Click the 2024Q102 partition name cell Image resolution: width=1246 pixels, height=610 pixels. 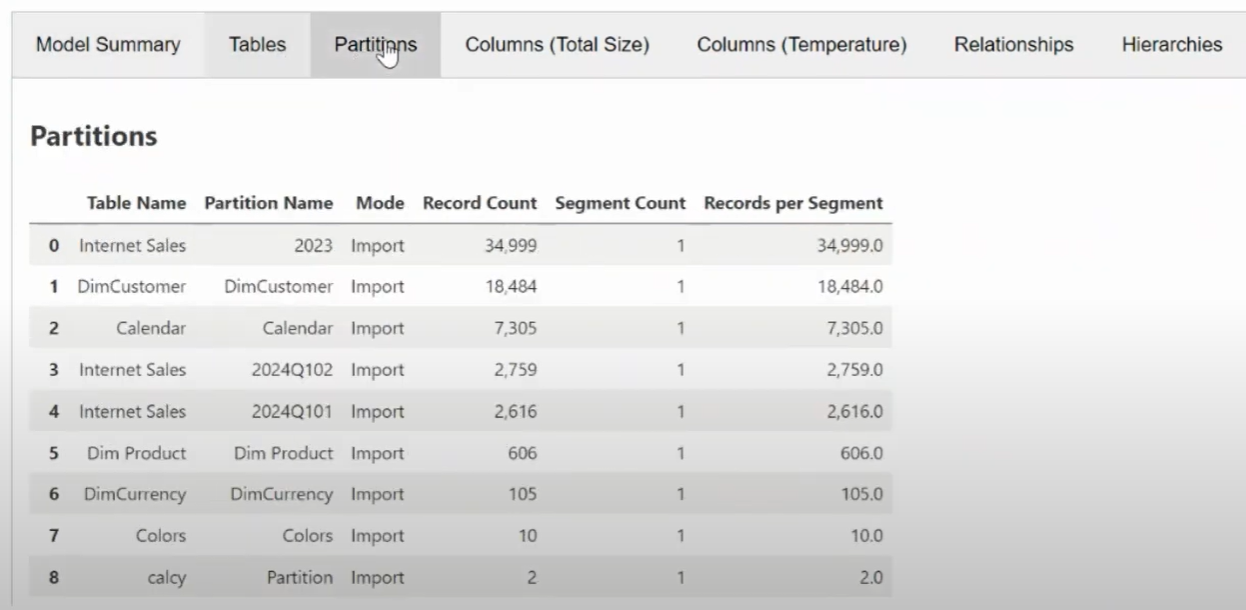[291, 370]
